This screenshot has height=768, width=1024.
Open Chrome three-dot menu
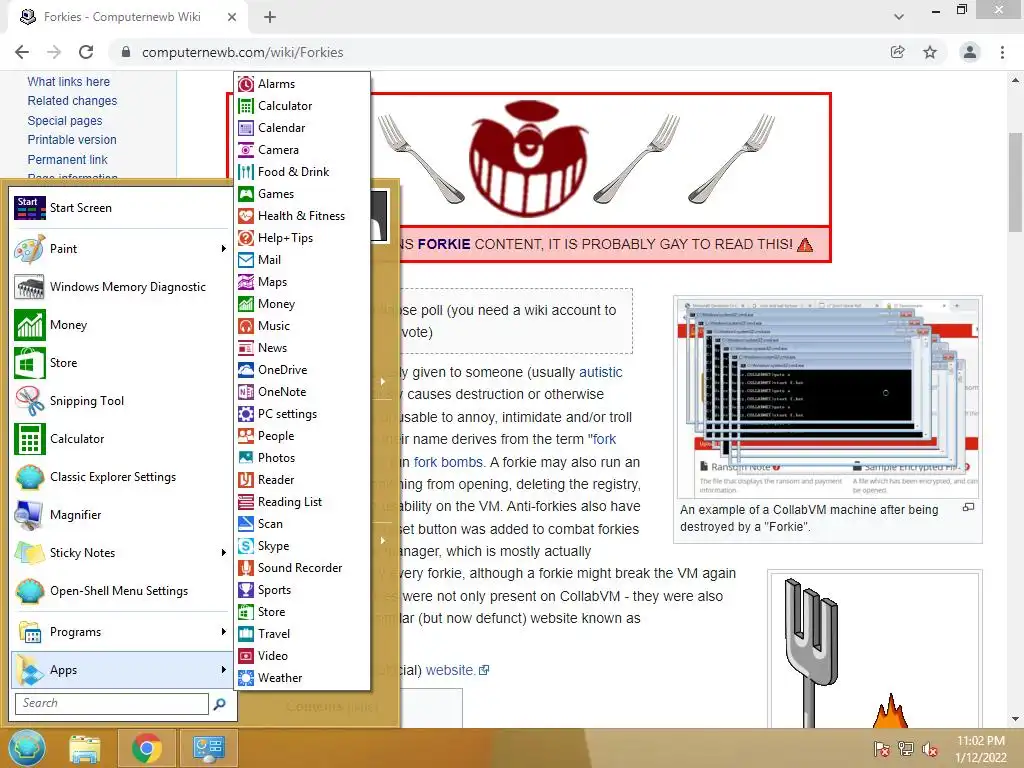(x=1002, y=52)
